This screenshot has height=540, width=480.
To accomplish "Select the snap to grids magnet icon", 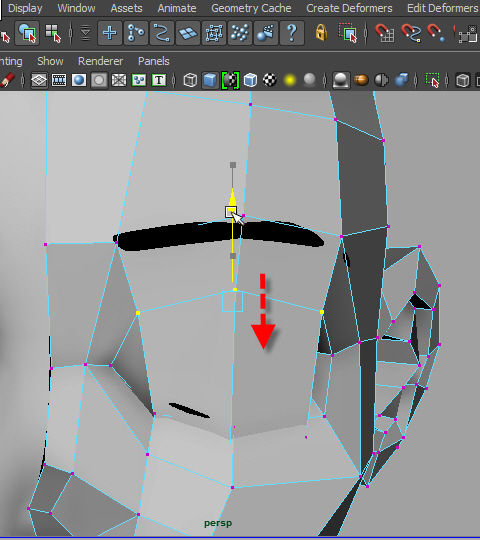I will 384,33.
